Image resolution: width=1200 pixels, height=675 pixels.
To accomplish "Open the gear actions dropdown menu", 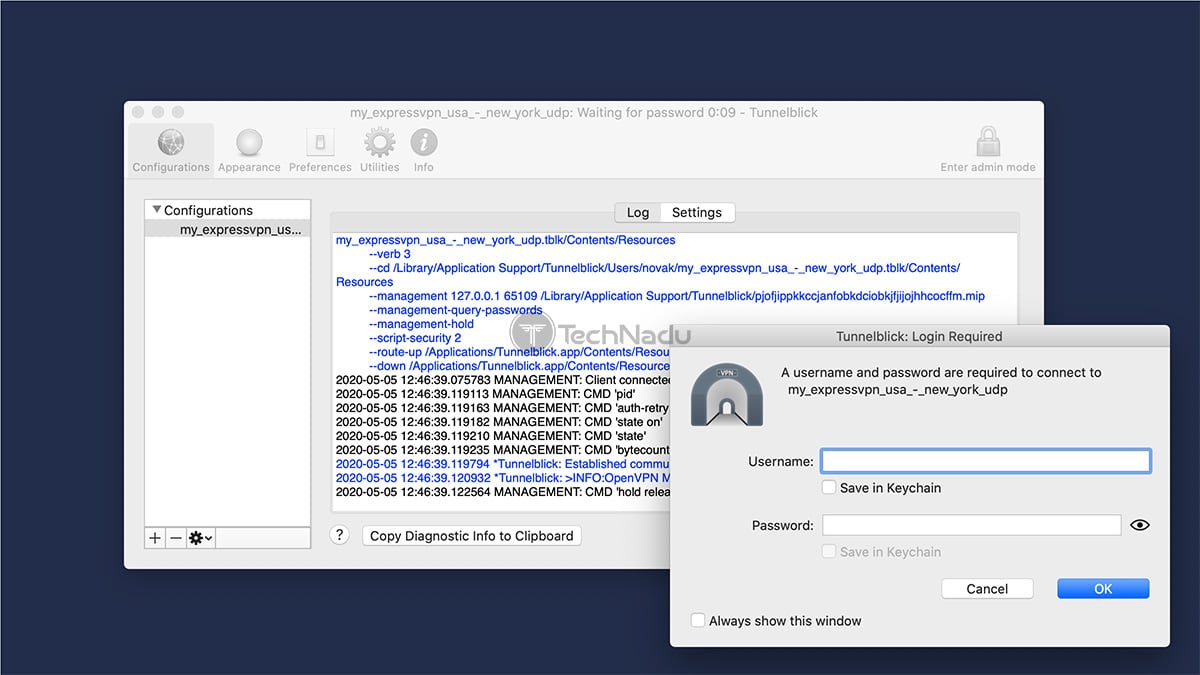I will 200,538.
